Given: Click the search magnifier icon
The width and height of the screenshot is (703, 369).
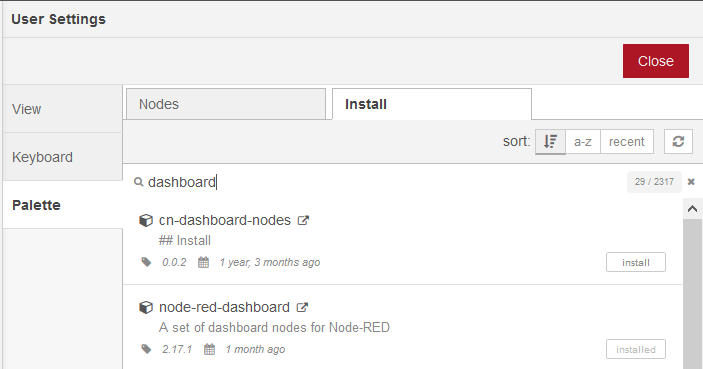Looking at the screenshot, I should coord(139,182).
